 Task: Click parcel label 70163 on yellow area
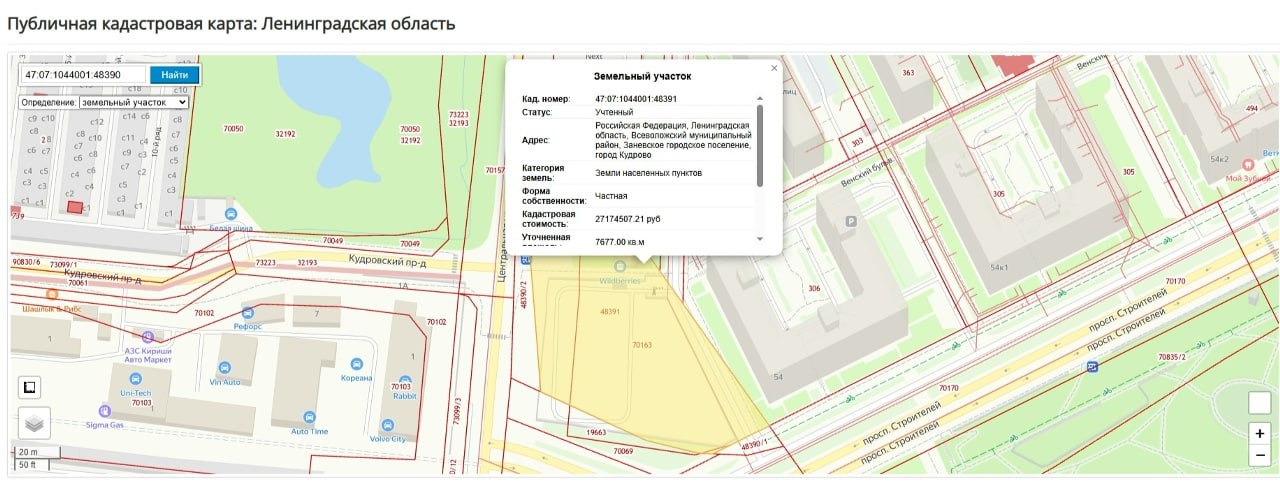point(642,345)
